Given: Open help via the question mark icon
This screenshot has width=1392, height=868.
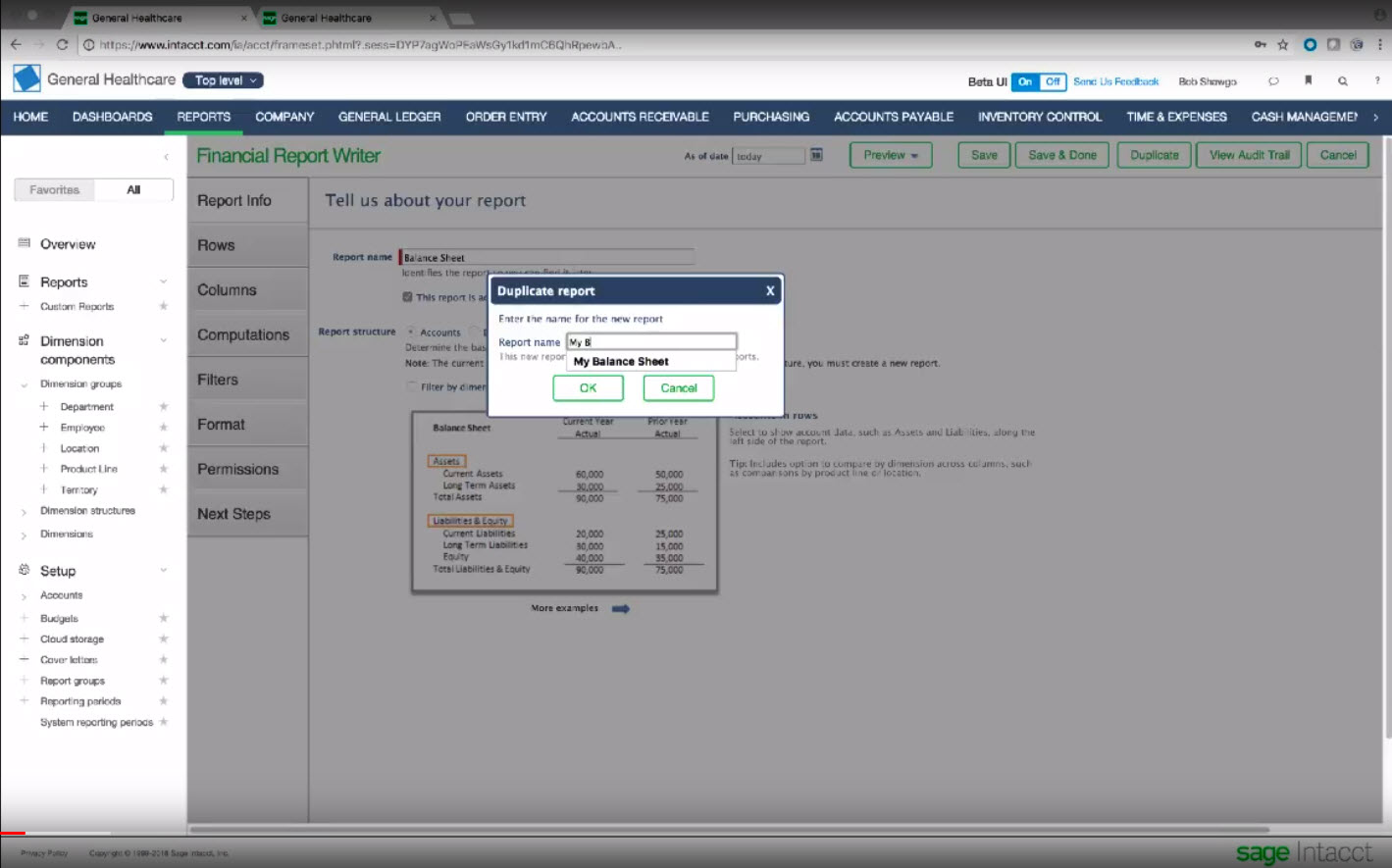Looking at the screenshot, I should pos(1375,81).
